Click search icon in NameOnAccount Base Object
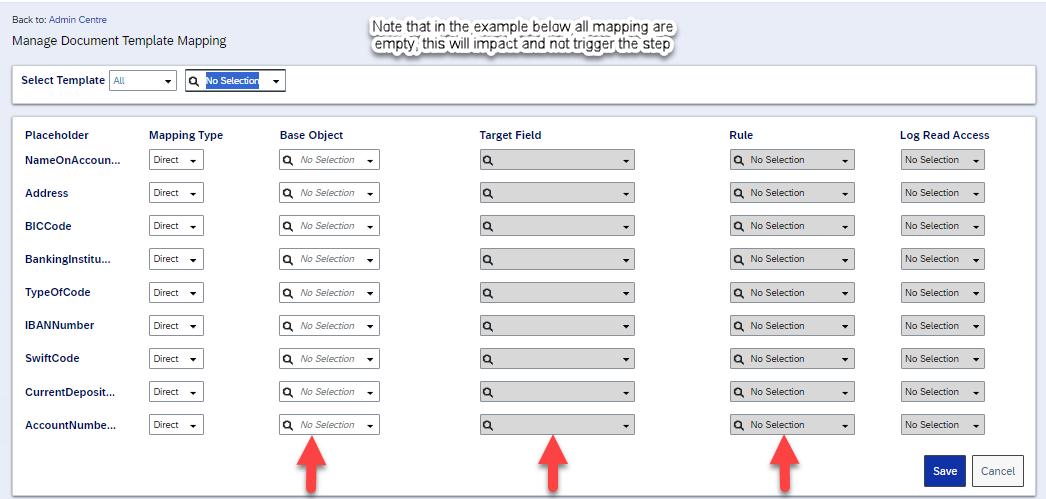 tap(288, 160)
